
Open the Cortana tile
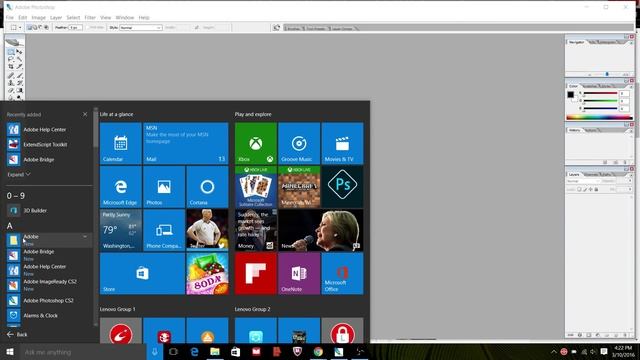coord(207,187)
